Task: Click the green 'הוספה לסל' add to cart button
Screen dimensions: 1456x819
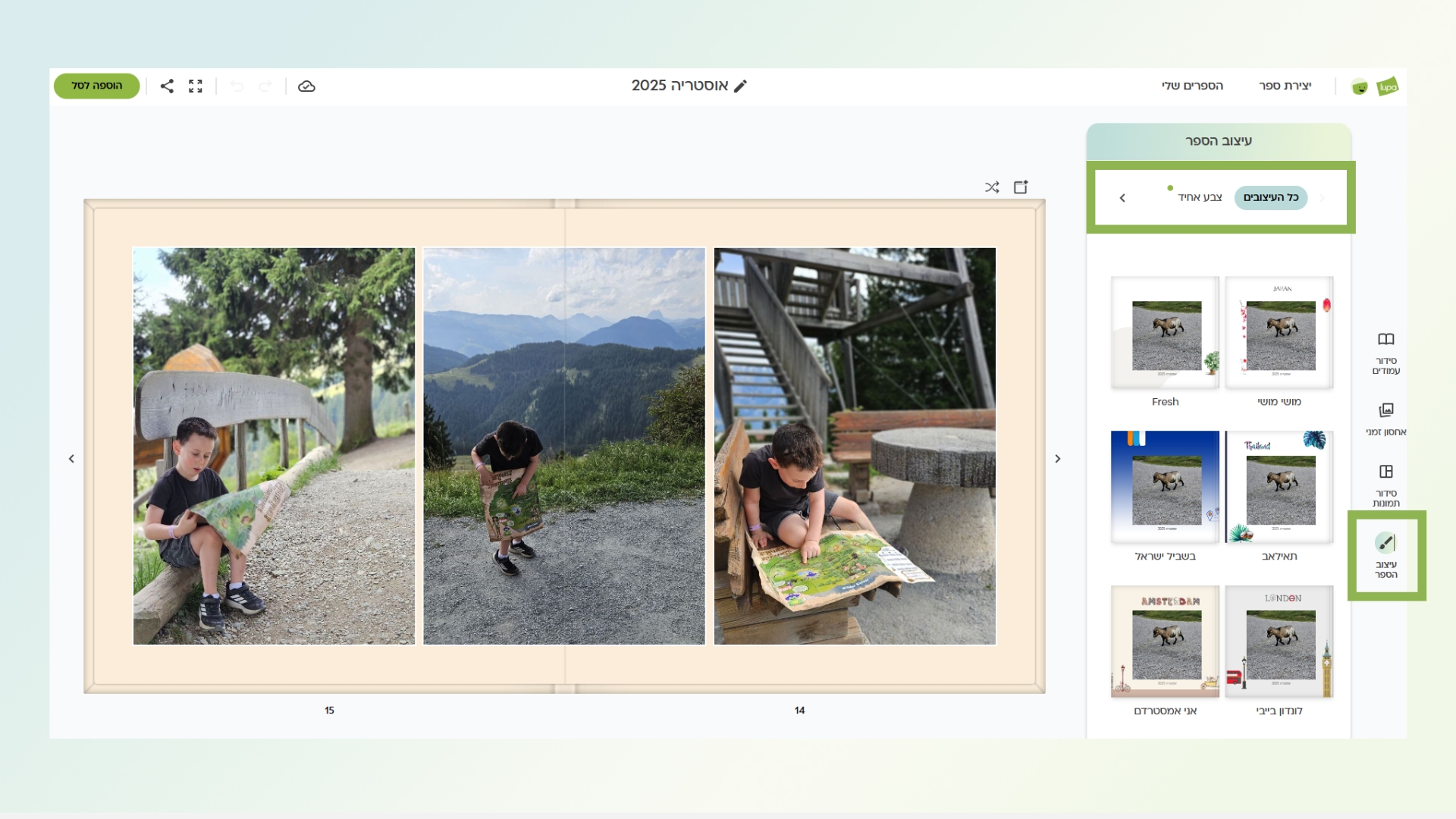Action: coord(96,86)
